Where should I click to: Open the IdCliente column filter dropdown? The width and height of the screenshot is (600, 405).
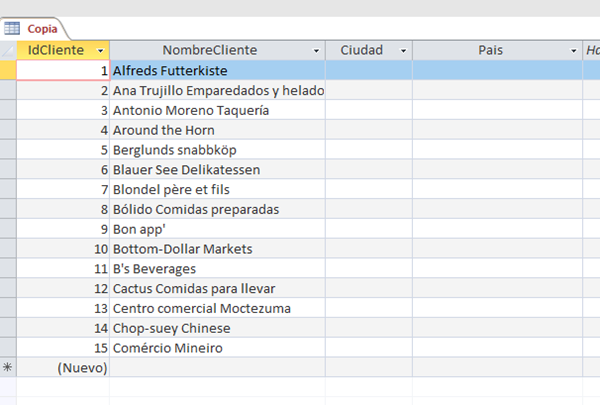(100, 50)
